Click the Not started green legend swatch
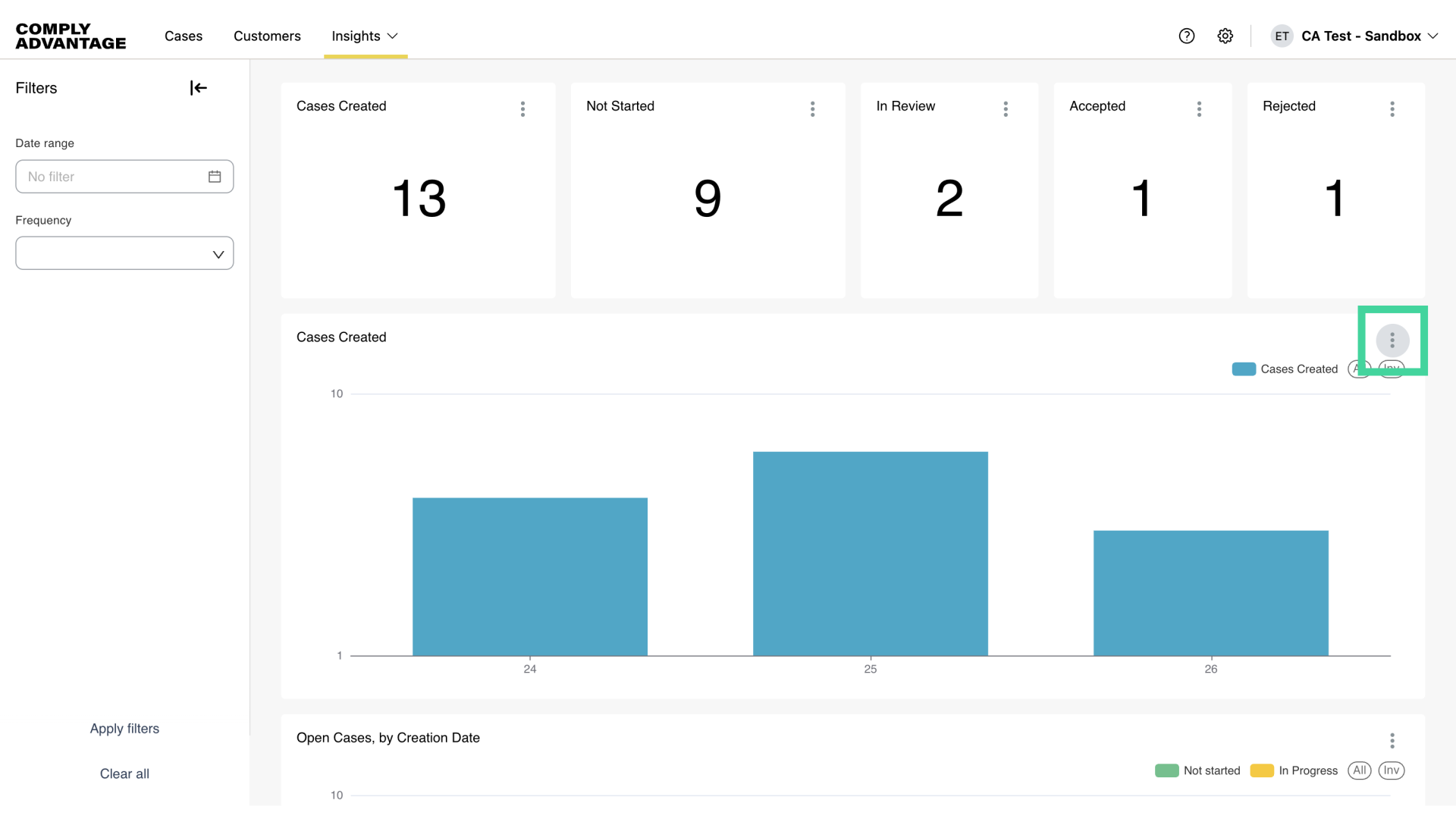 point(1167,770)
